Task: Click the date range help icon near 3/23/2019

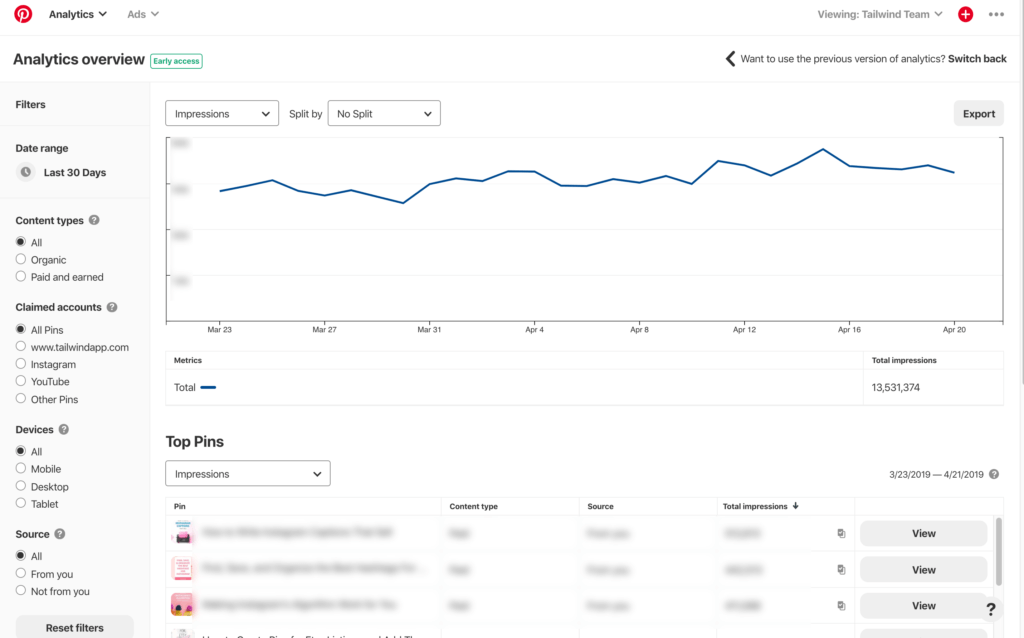Action: [x=994, y=474]
